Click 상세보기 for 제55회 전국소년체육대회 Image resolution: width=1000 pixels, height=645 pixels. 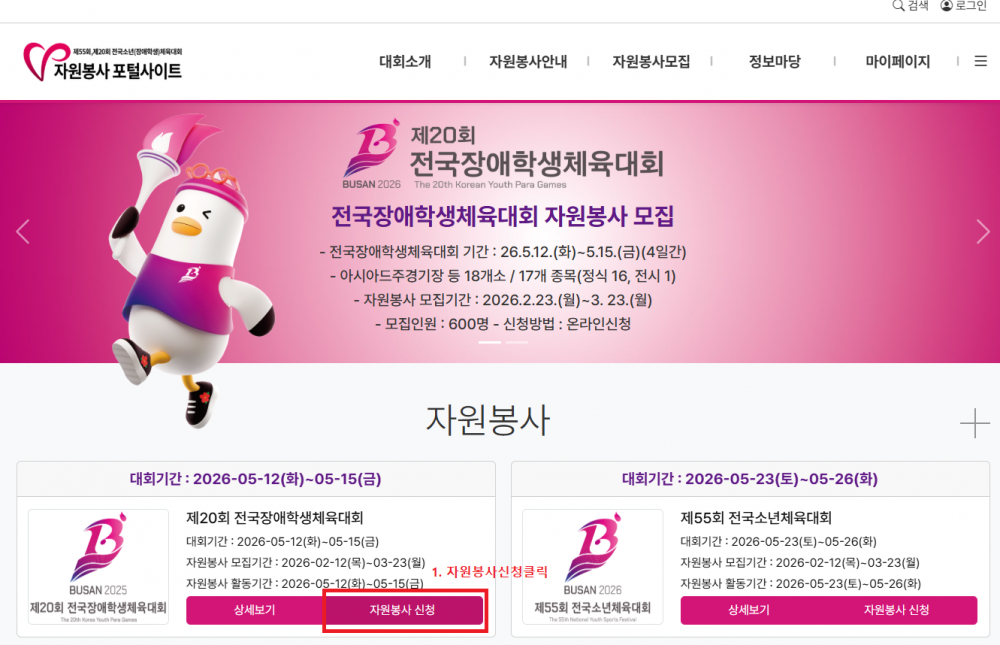point(749,610)
